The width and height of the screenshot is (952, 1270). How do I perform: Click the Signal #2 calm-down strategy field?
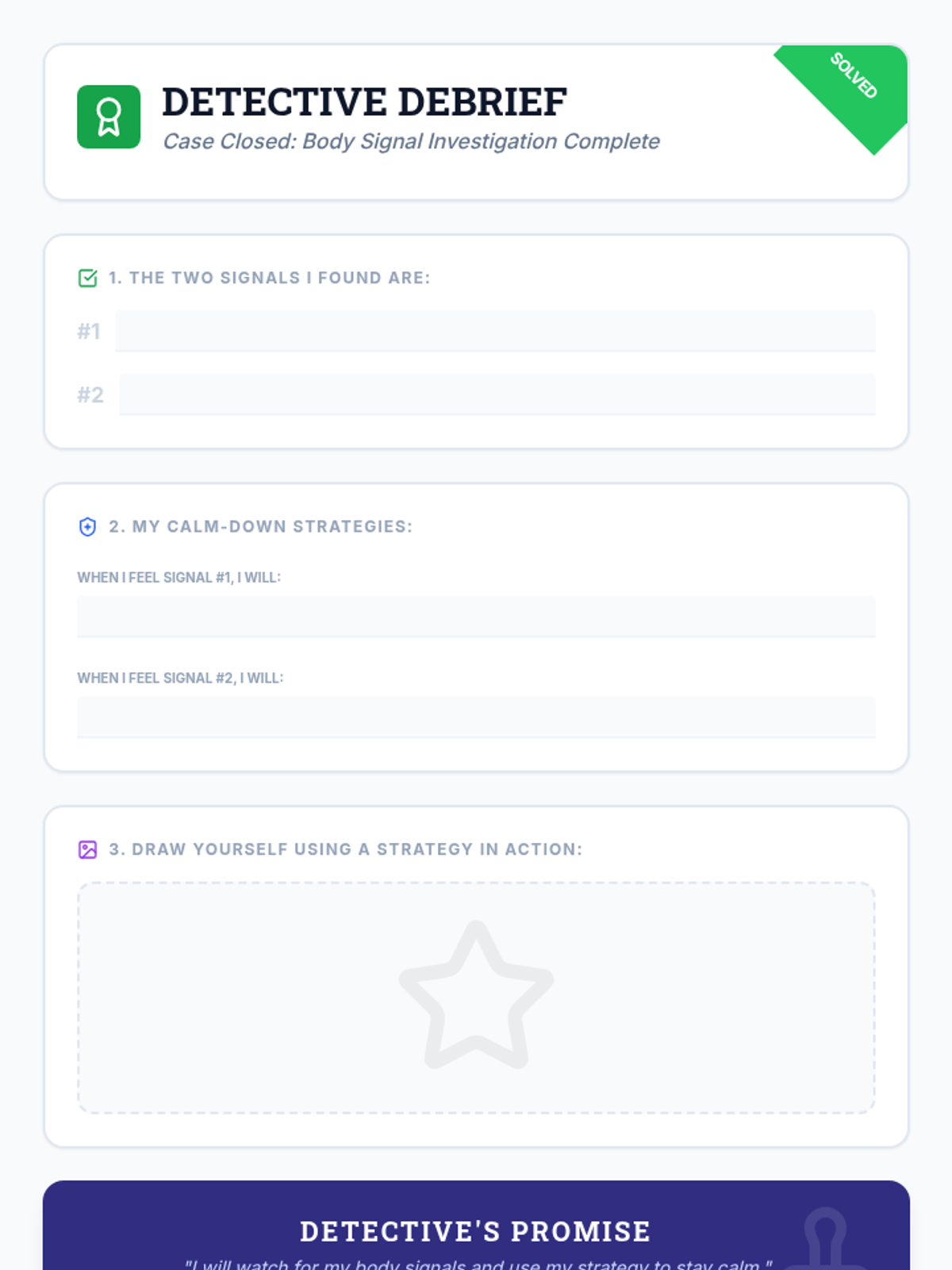pyautogui.click(x=476, y=718)
